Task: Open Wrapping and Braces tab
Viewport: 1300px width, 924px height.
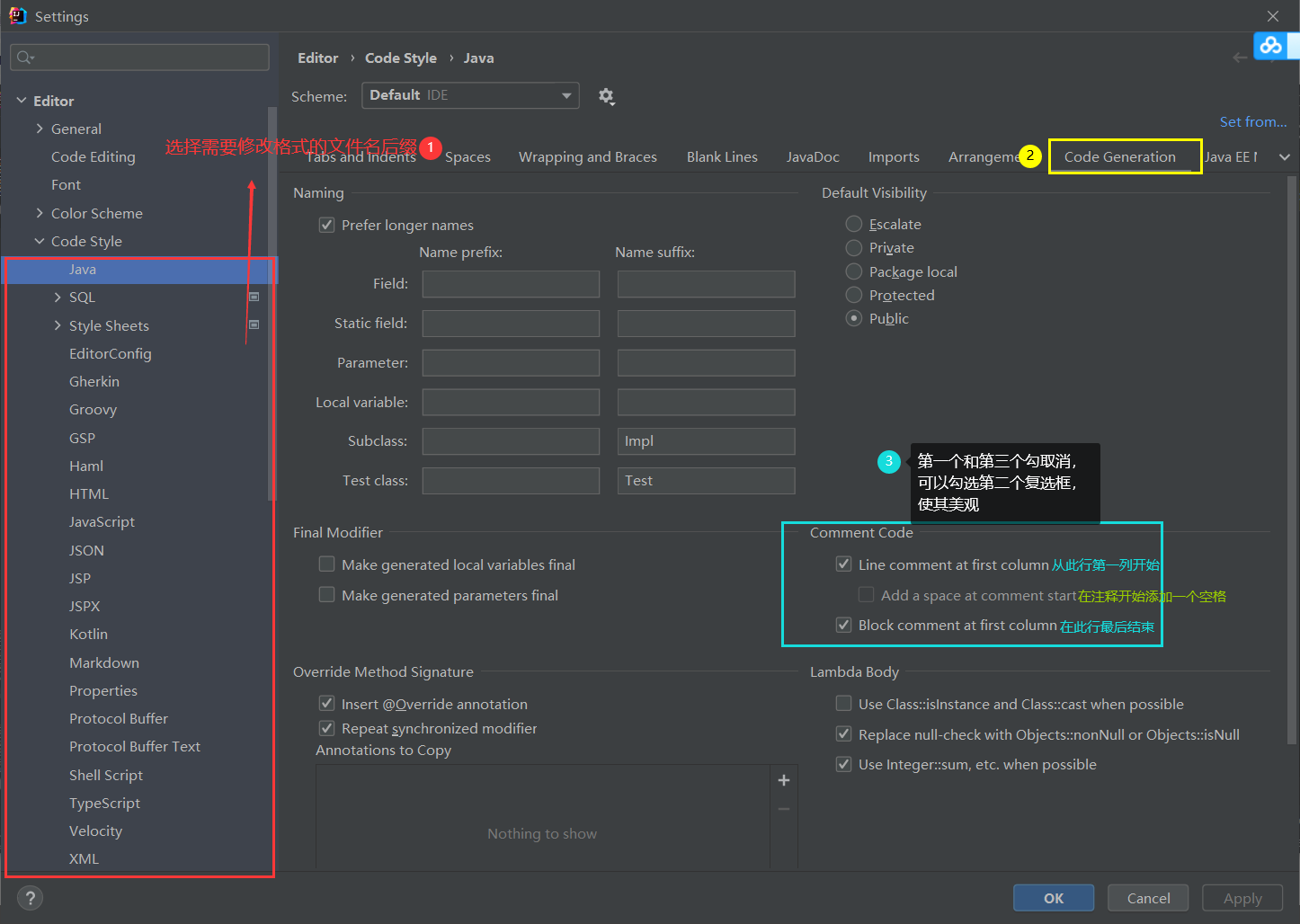Action: pos(588,156)
